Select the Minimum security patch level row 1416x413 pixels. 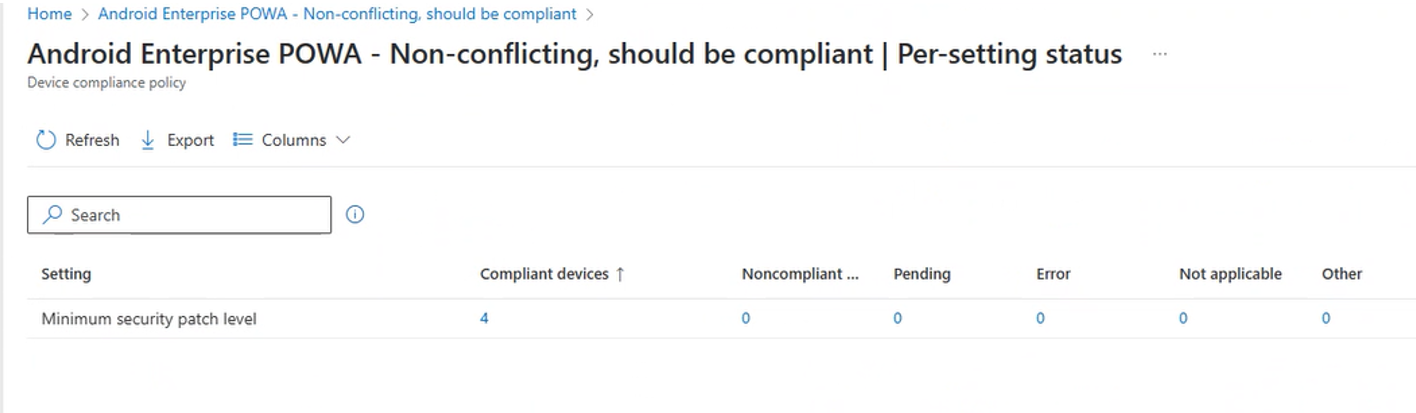[x=149, y=319]
